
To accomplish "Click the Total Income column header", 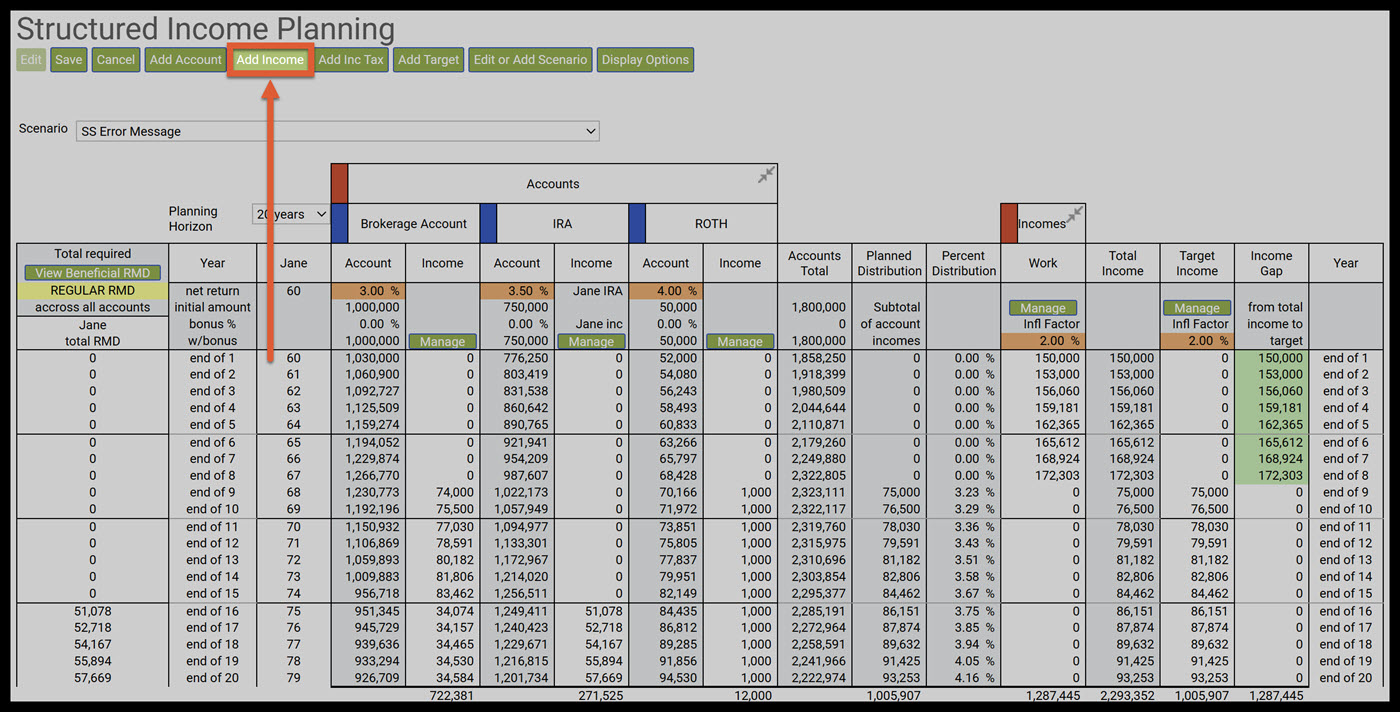I will [1122, 263].
